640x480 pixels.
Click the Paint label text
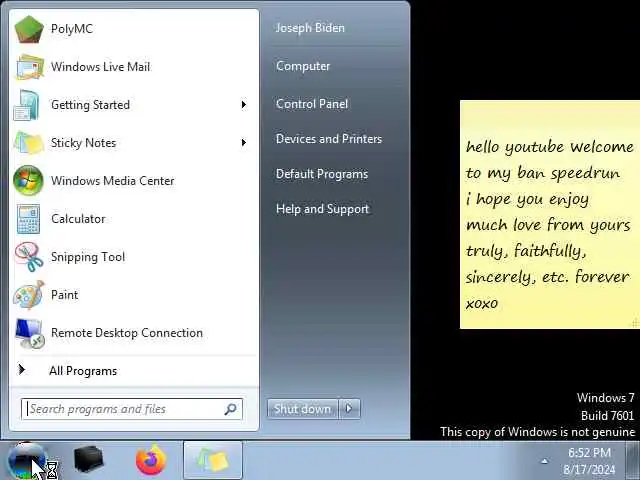click(x=64, y=295)
